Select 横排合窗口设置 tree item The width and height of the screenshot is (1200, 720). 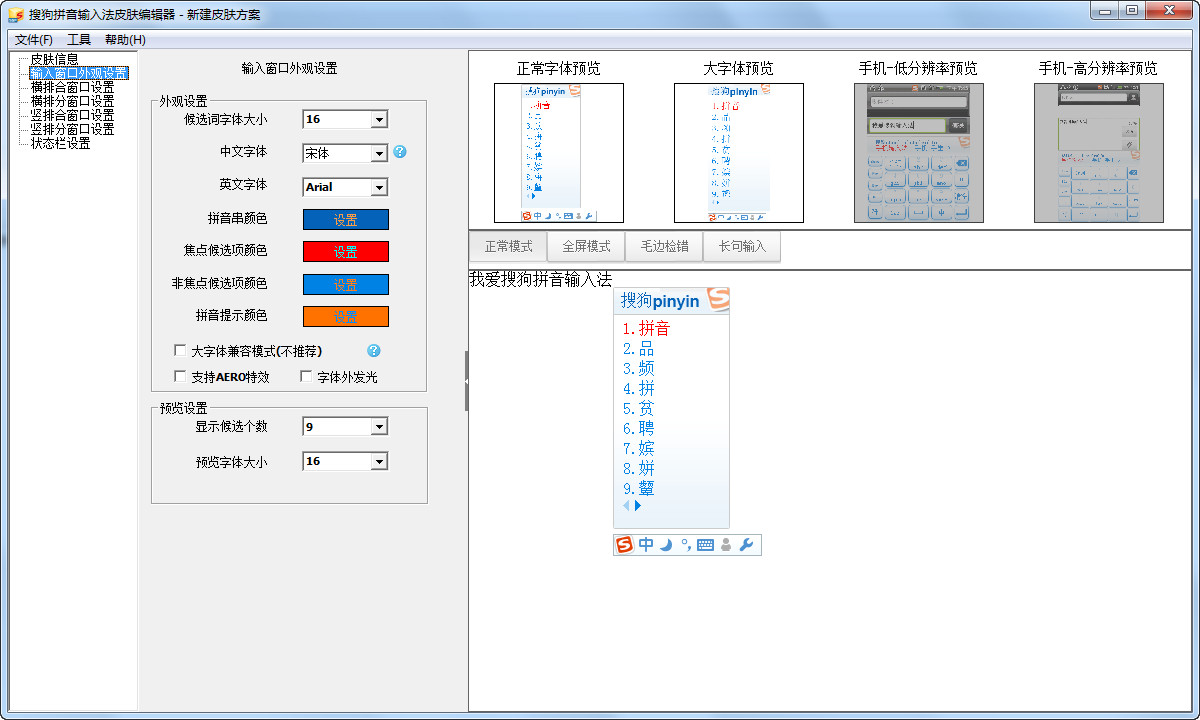coord(72,87)
